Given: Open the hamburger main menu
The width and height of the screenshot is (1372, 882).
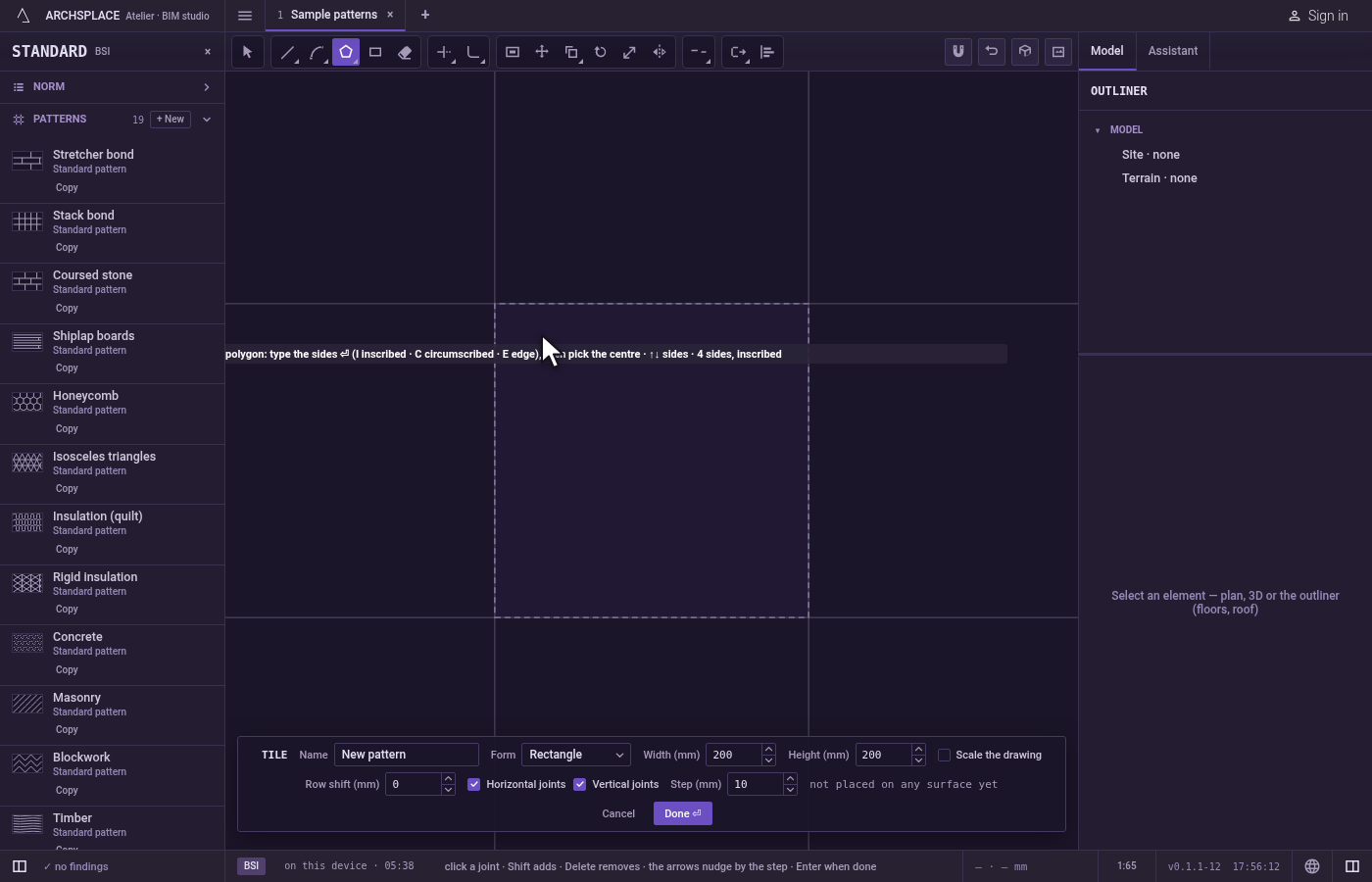Looking at the screenshot, I should tap(245, 16).
